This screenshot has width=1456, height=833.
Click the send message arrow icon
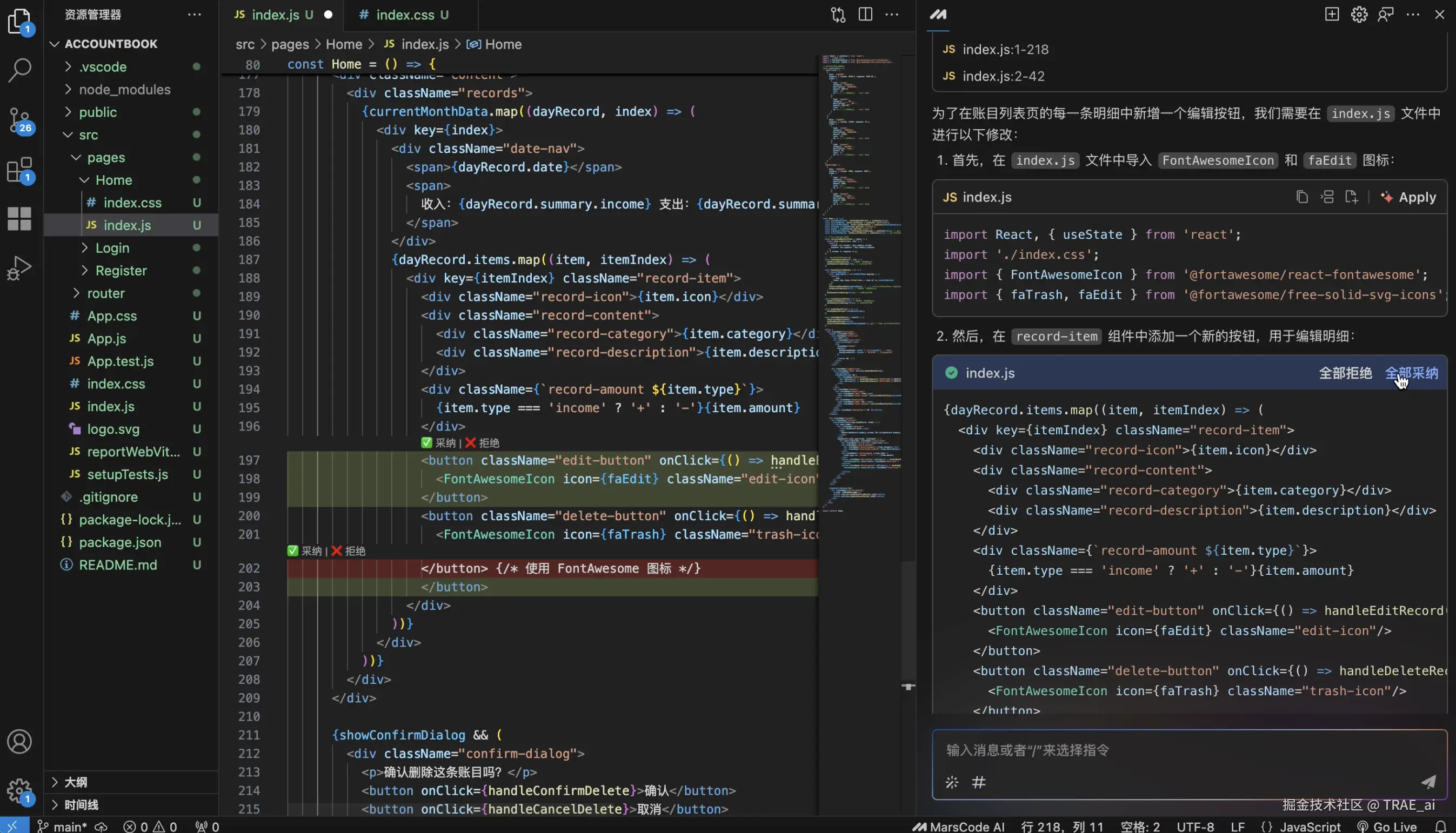[x=1428, y=782]
